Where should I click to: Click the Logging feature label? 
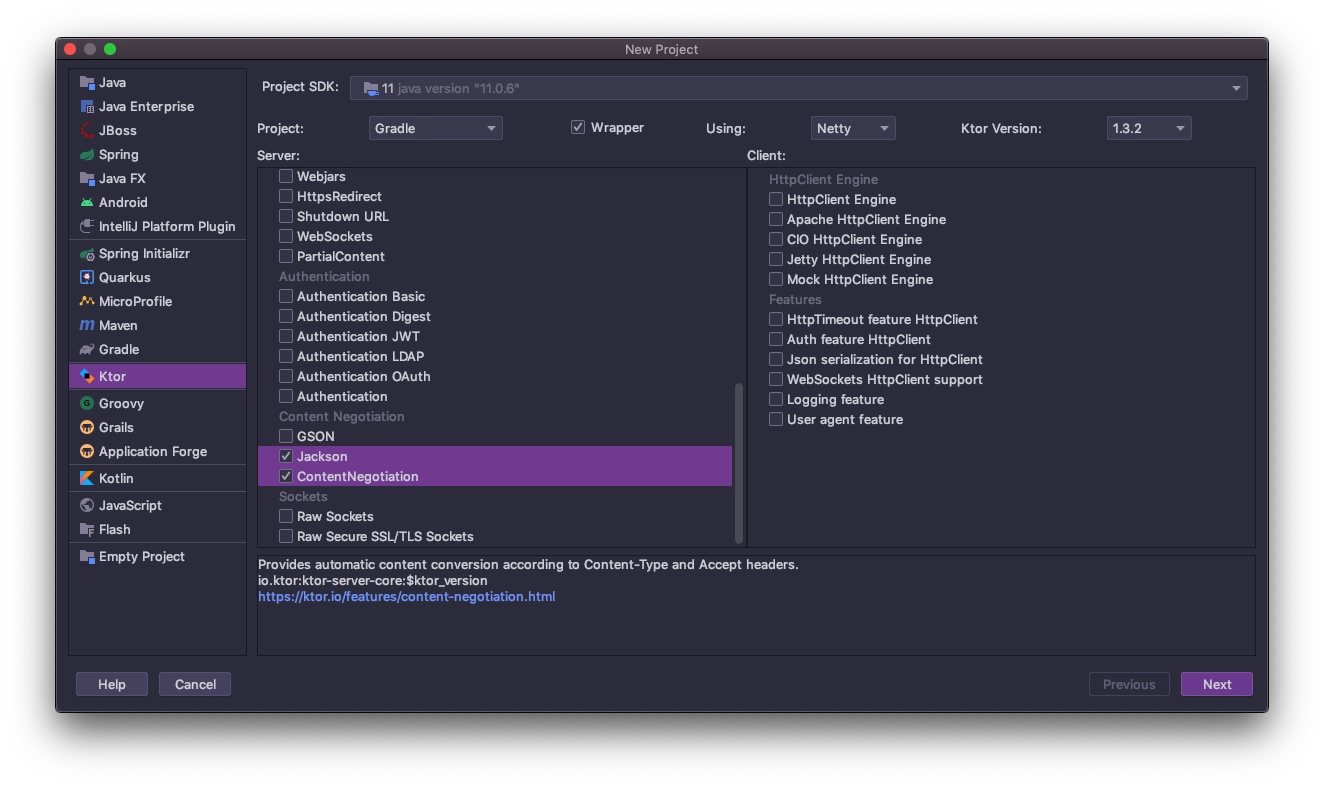[x=835, y=400]
